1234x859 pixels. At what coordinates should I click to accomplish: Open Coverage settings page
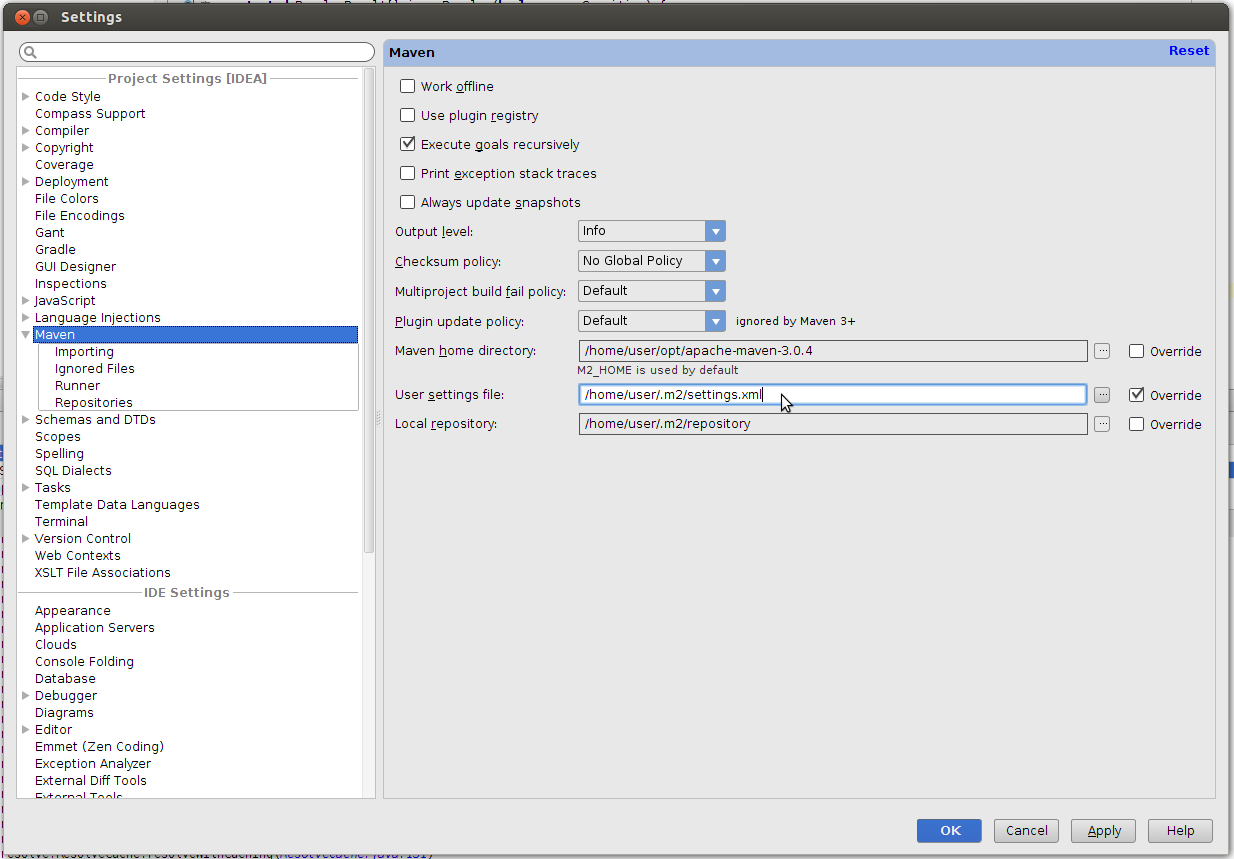64,165
